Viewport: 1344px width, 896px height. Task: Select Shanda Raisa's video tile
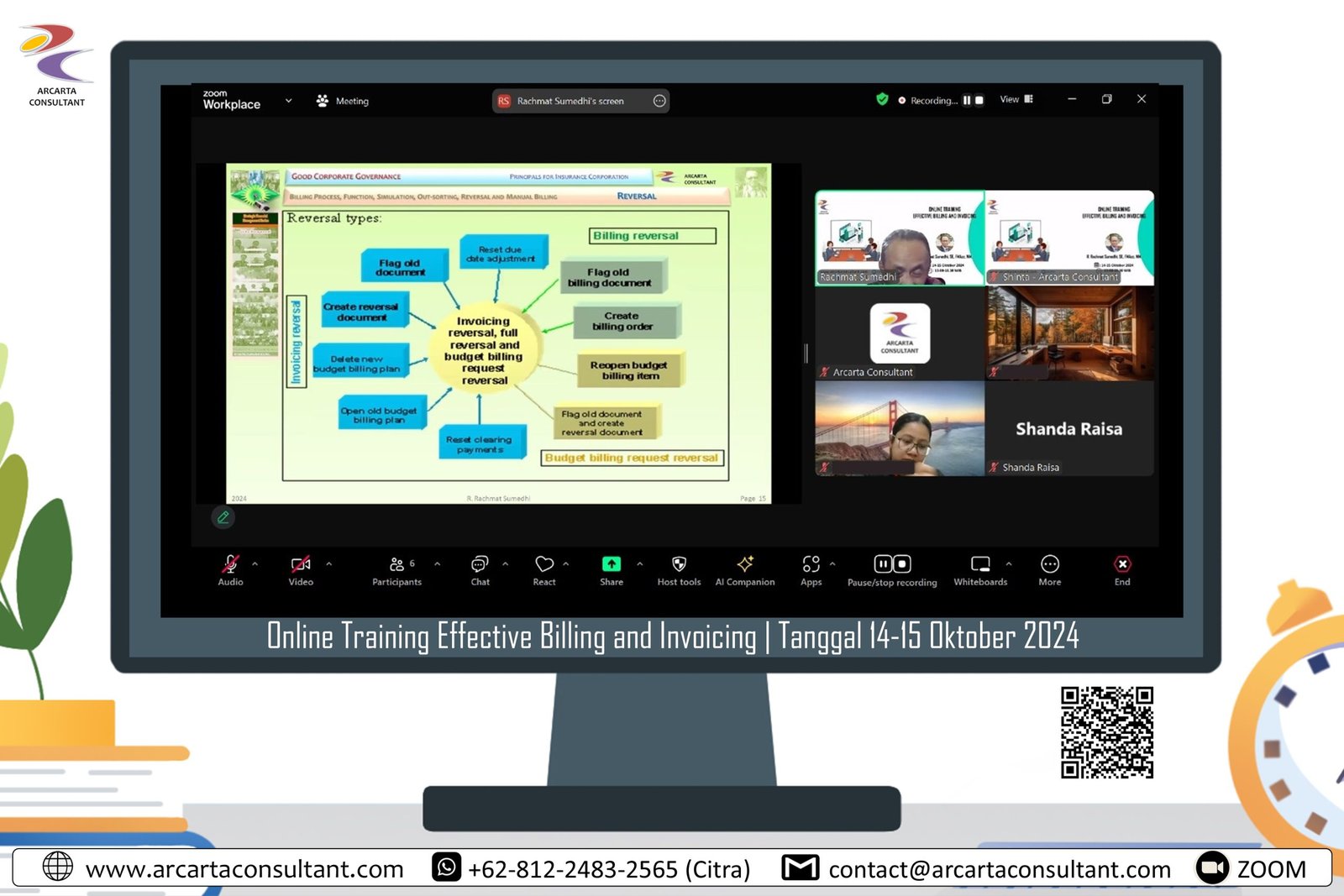(x=1068, y=429)
